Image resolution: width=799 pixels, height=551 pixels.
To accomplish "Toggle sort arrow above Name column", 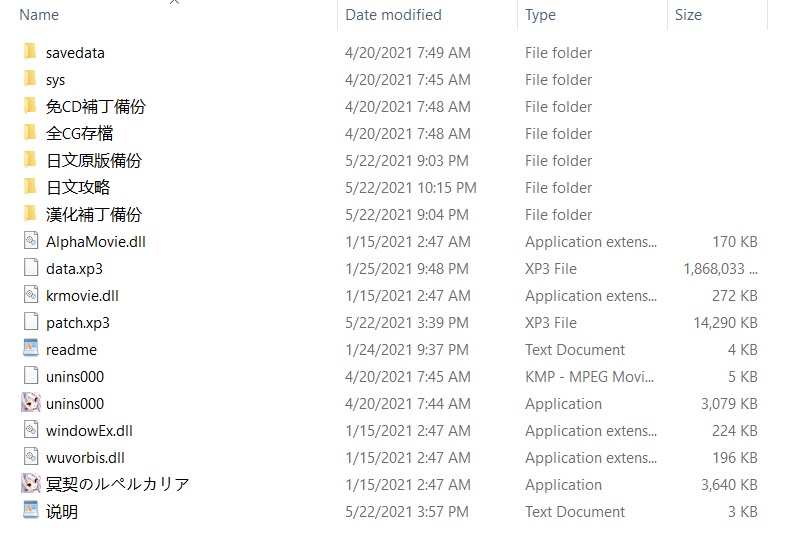I will point(174,3).
